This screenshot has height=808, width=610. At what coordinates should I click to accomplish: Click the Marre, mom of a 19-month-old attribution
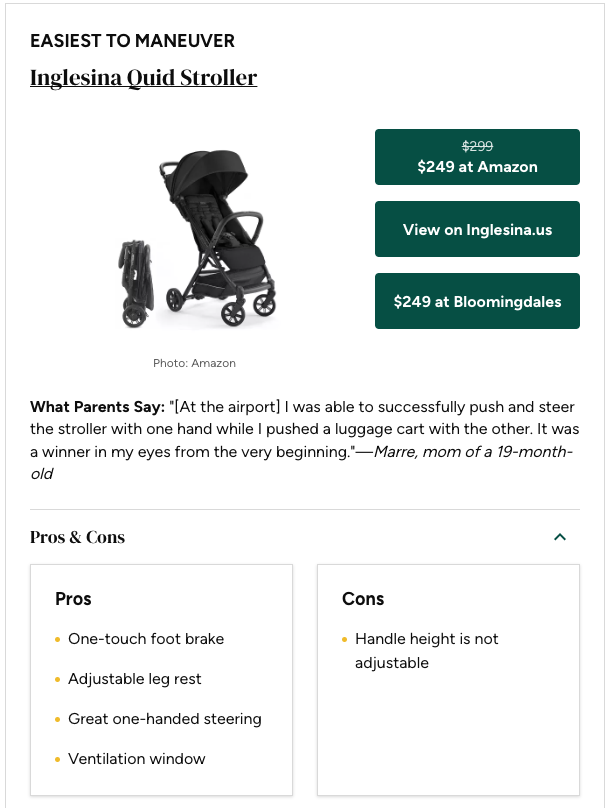click(x=470, y=451)
